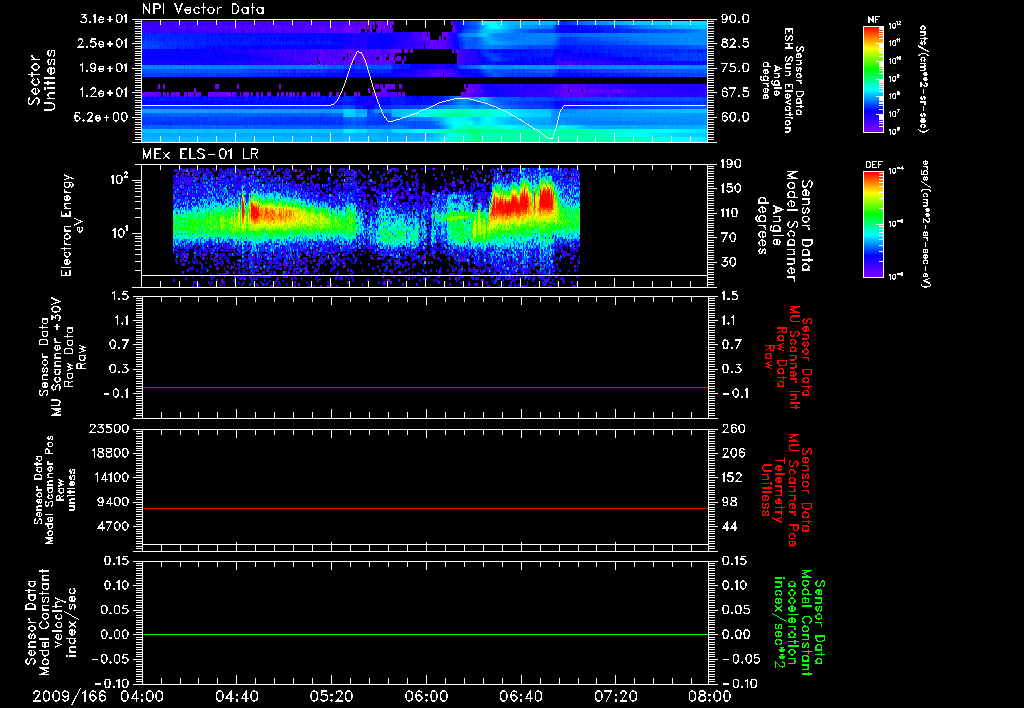Screen dimensions: 1024x708
Task: Click the 10¹ electron energy tick label
Action: tap(118, 233)
